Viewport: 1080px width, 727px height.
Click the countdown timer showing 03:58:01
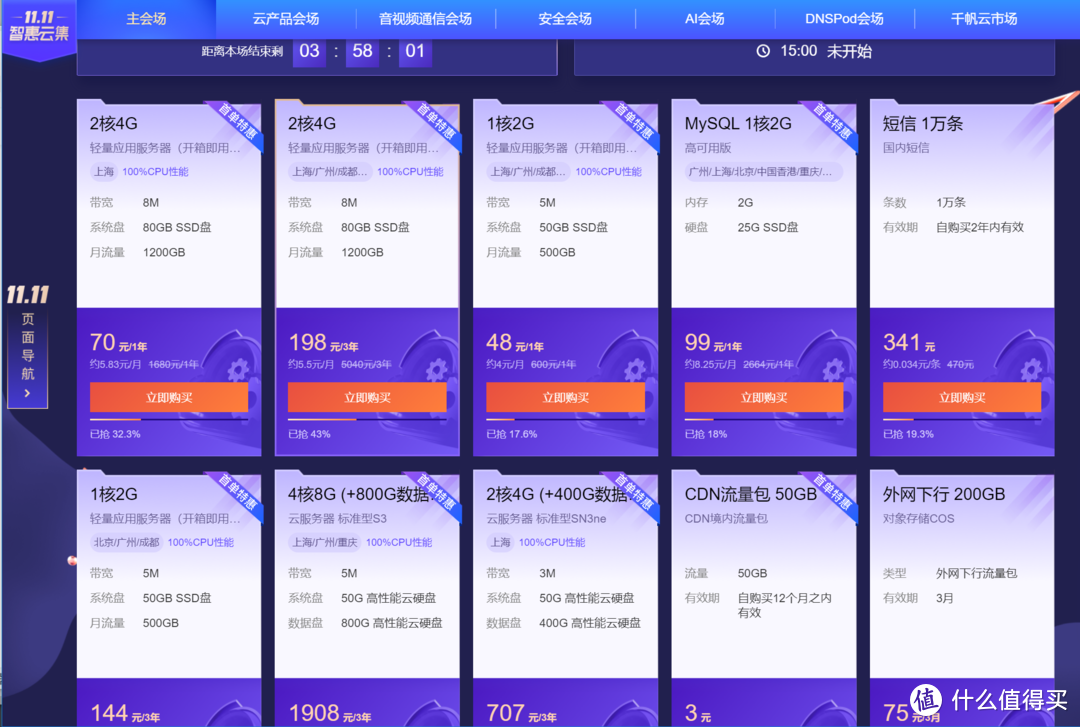(x=361, y=52)
